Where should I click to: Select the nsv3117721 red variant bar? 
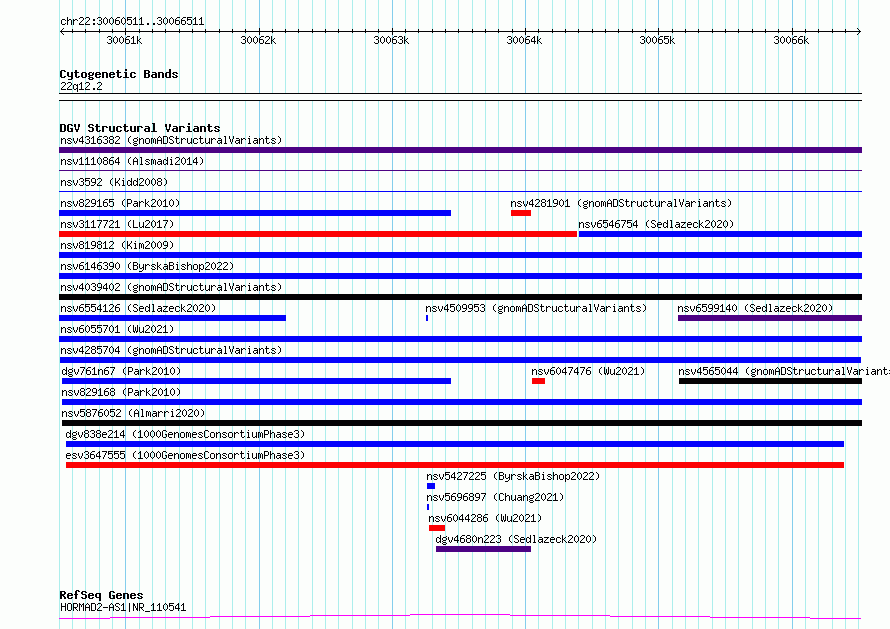(x=318, y=234)
